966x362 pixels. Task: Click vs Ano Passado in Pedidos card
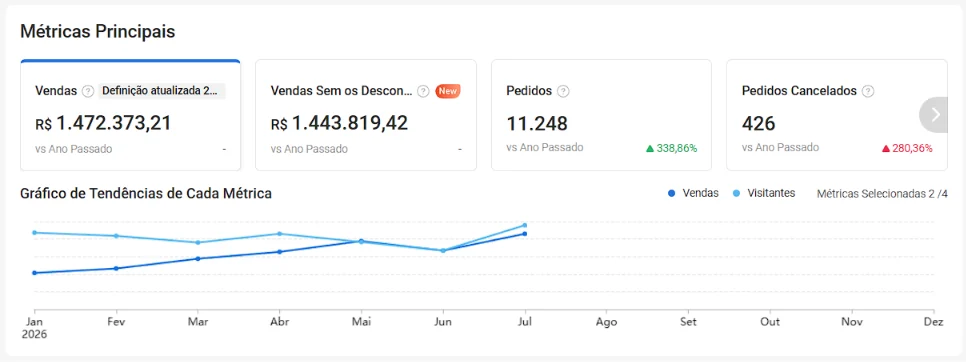pyautogui.click(x=545, y=148)
